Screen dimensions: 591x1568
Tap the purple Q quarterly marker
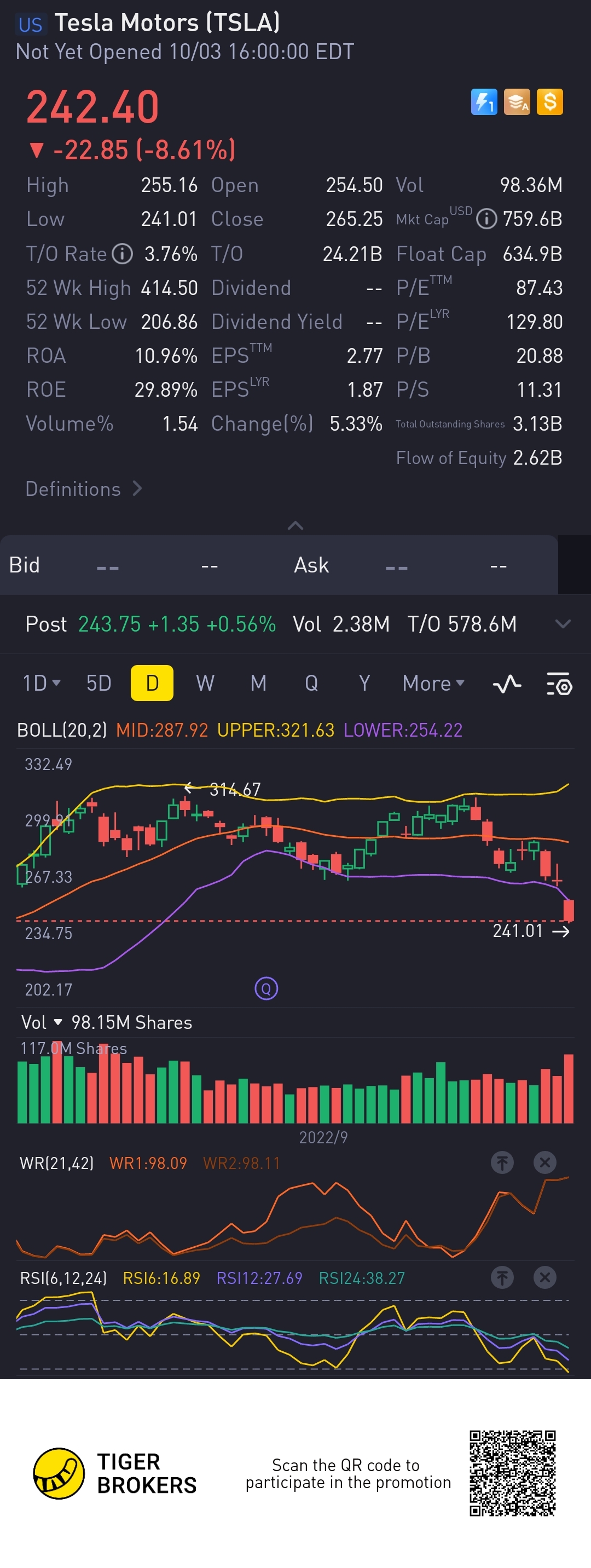(x=266, y=988)
